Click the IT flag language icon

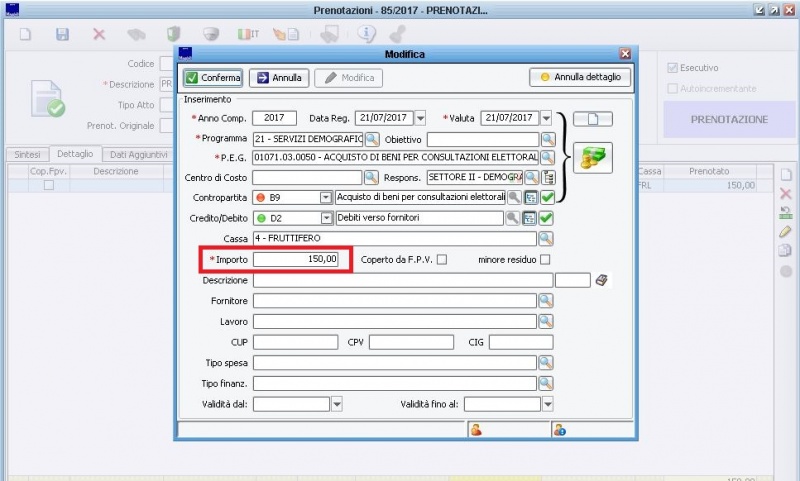click(248, 34)
